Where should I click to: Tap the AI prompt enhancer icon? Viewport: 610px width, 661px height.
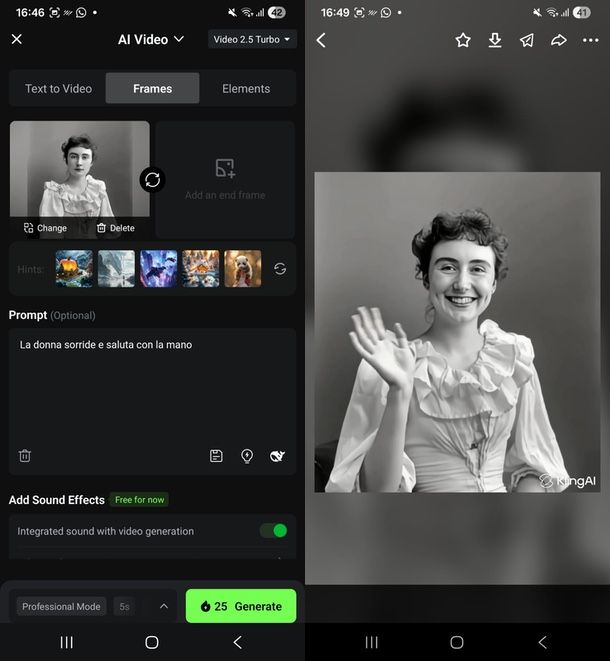point(277,456)
